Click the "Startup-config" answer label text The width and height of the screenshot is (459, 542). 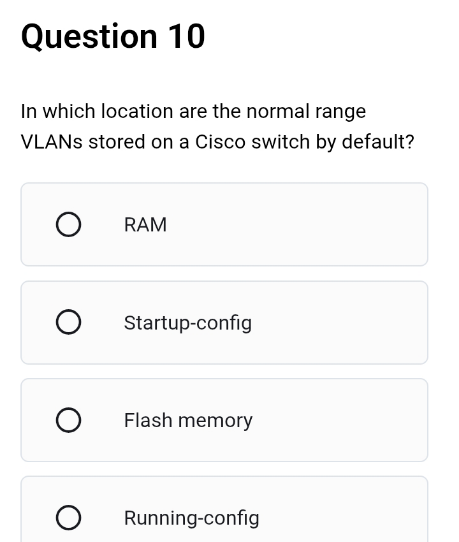pos(188,323)
